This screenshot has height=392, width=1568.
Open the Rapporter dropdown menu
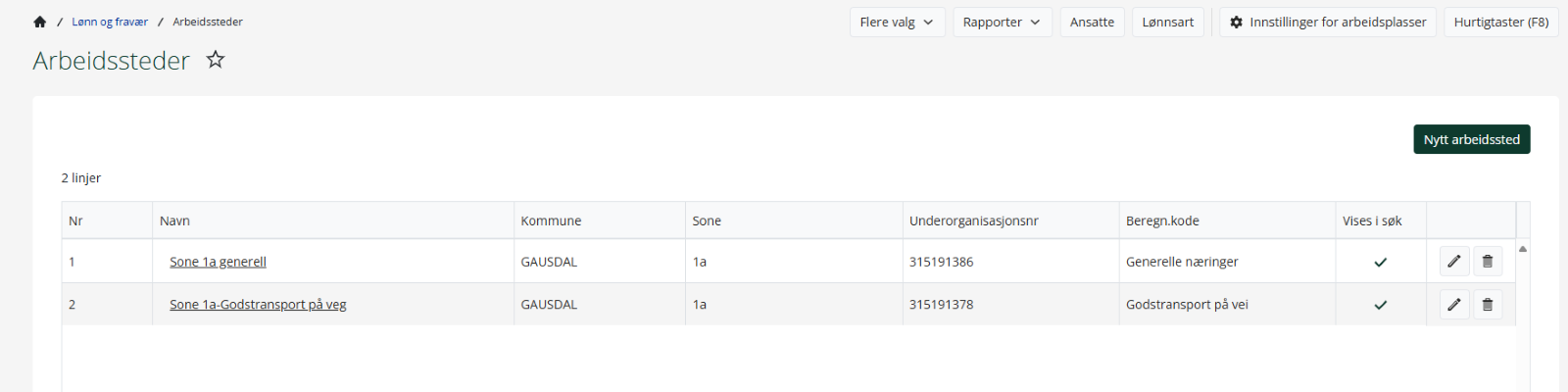point(1003,23)
